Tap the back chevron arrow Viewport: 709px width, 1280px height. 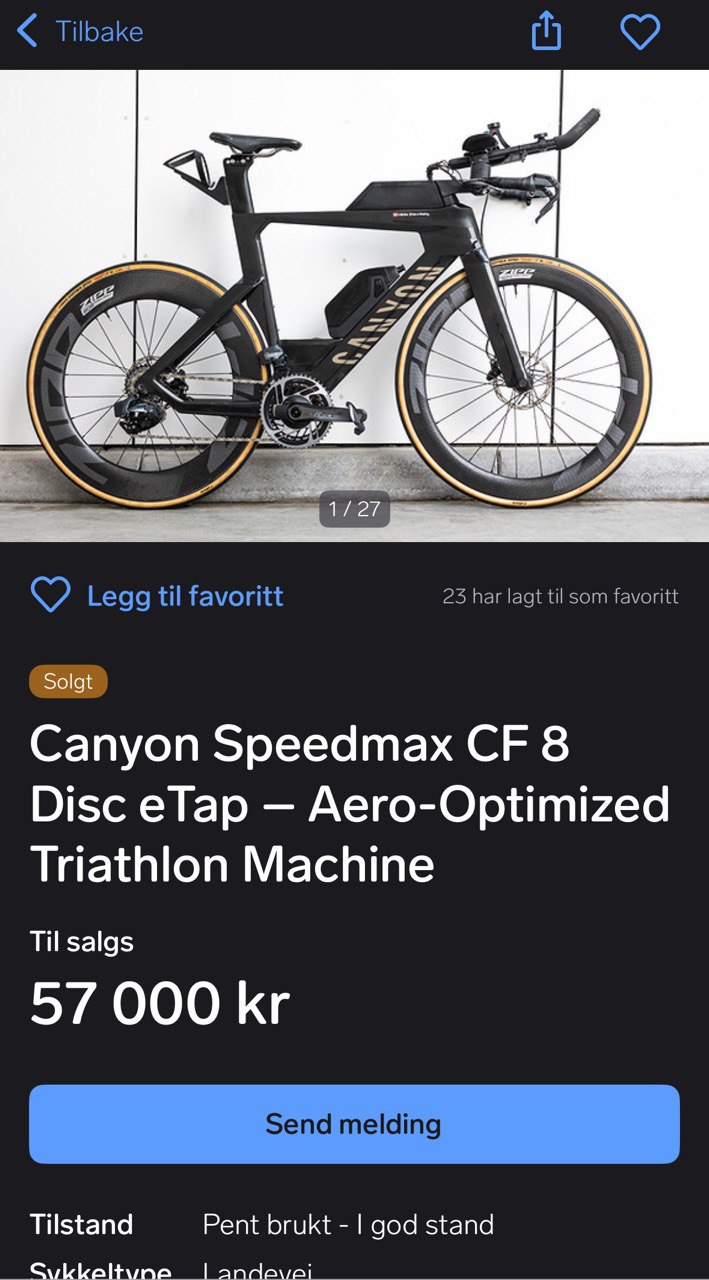tap(28, 32)
